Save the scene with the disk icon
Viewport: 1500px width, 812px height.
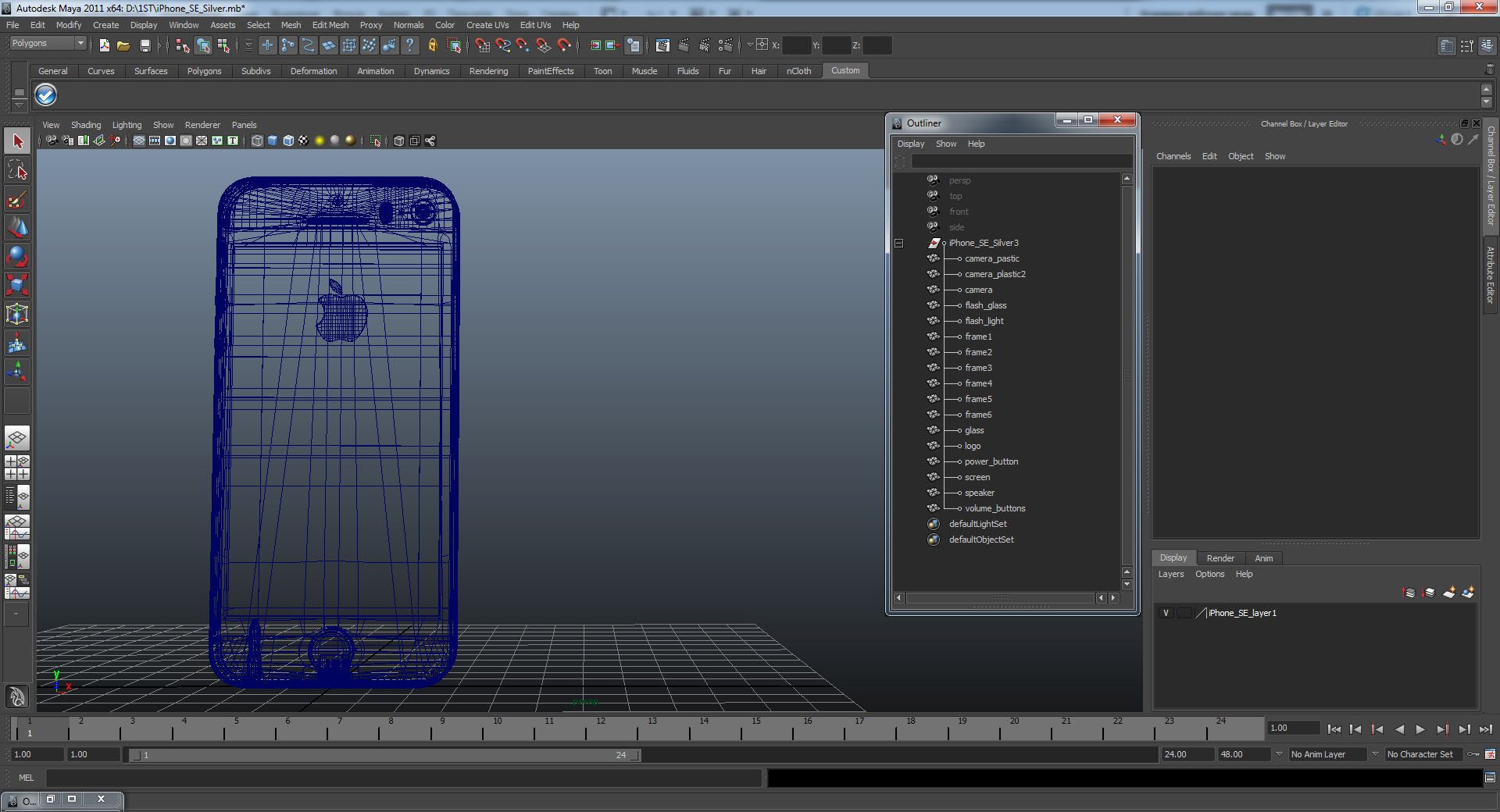(145, 45)
